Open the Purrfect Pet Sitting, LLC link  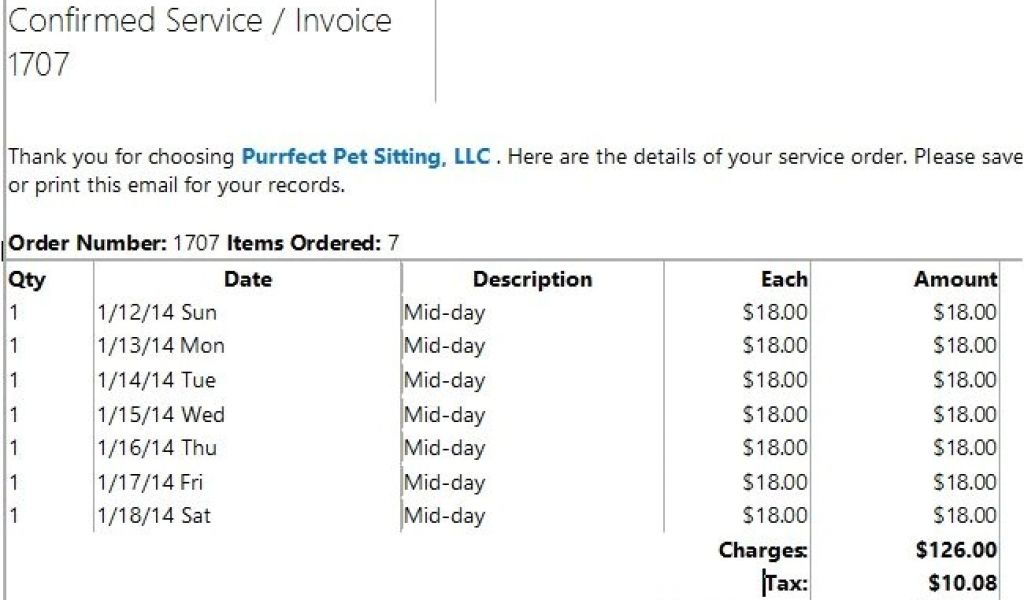(x=366, y=157)
